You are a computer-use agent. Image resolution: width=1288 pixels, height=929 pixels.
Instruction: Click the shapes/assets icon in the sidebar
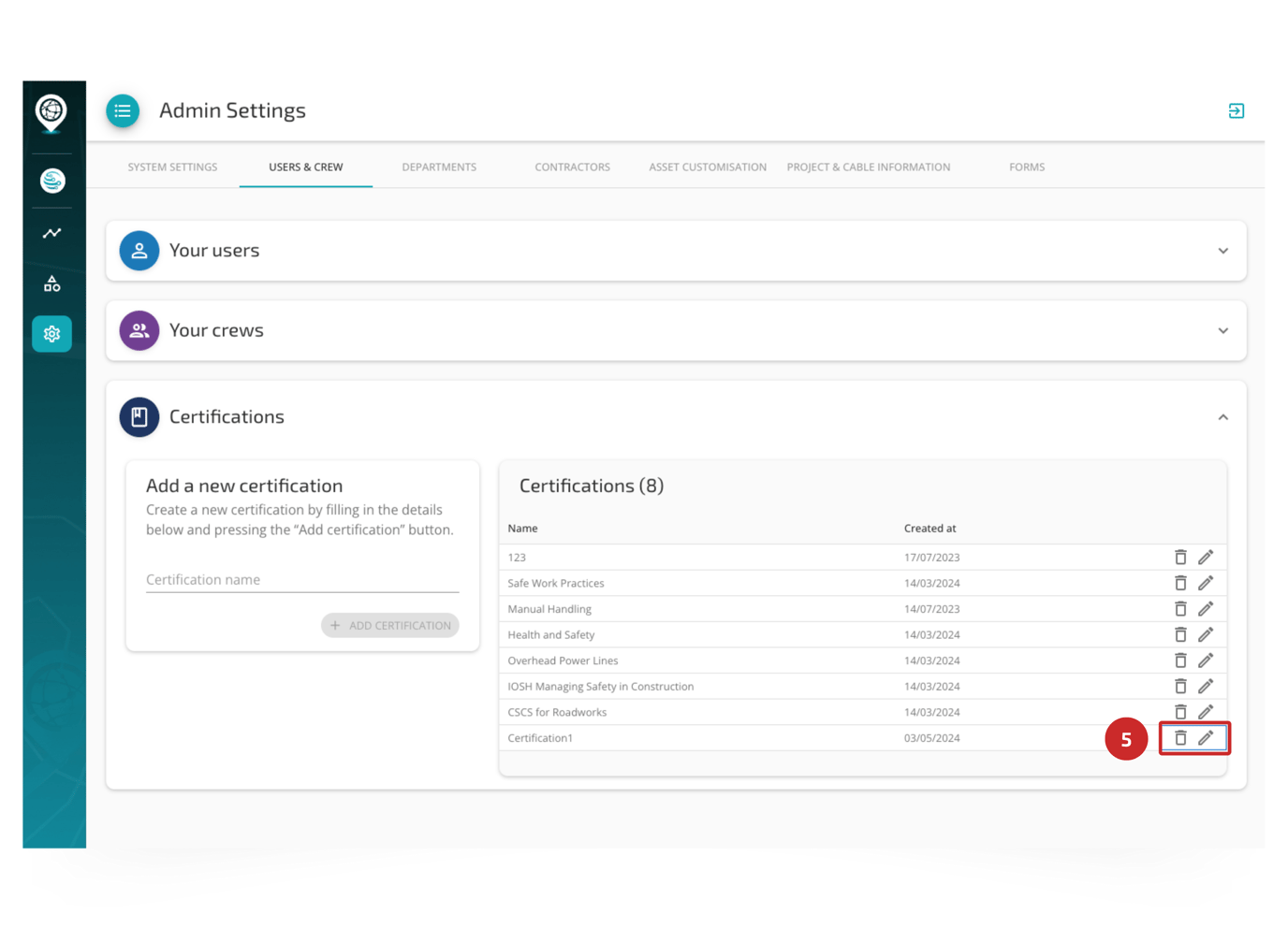click(51, 283)
